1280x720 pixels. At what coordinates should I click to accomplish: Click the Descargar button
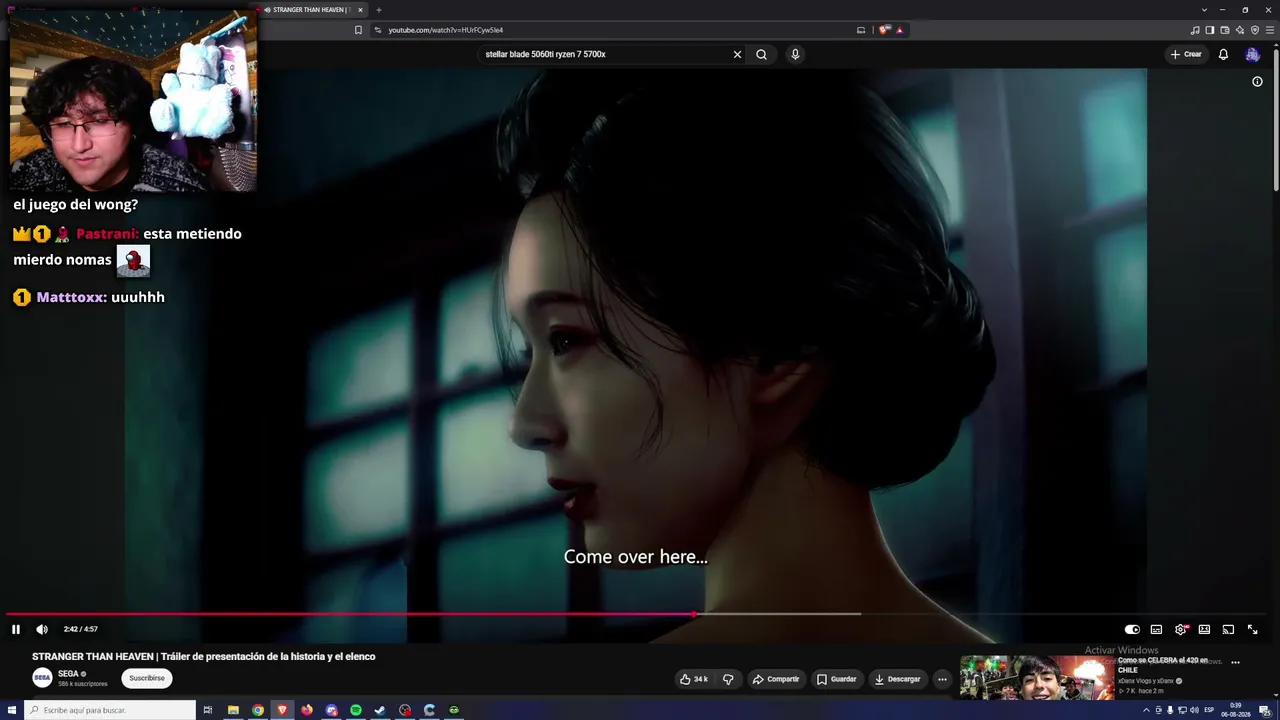pyautogui.click(x=898, y=679)
